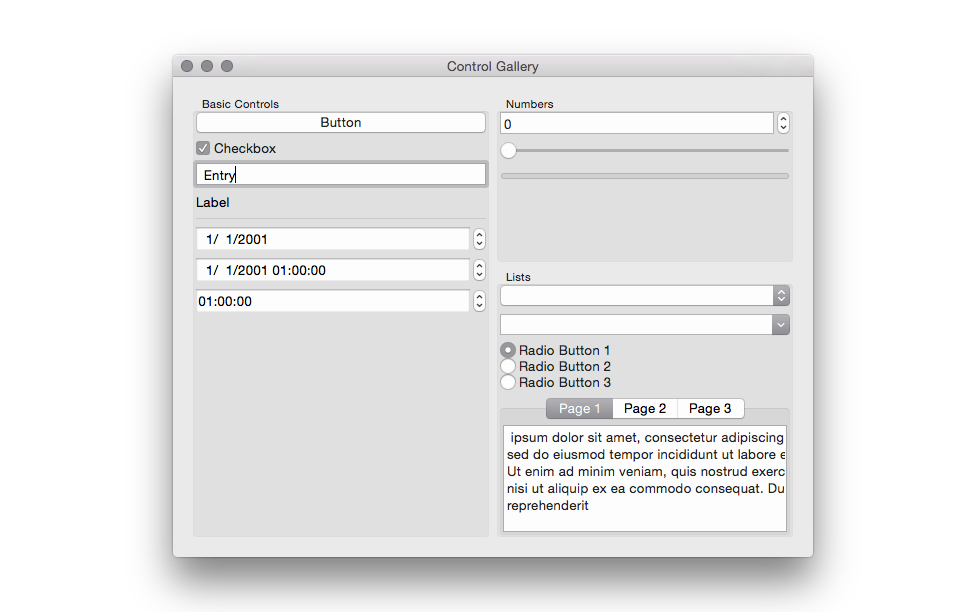Click the Numbers spinbox stepper arrows
The width and height of the screenshot is (980, 614).
pos(783,123)
